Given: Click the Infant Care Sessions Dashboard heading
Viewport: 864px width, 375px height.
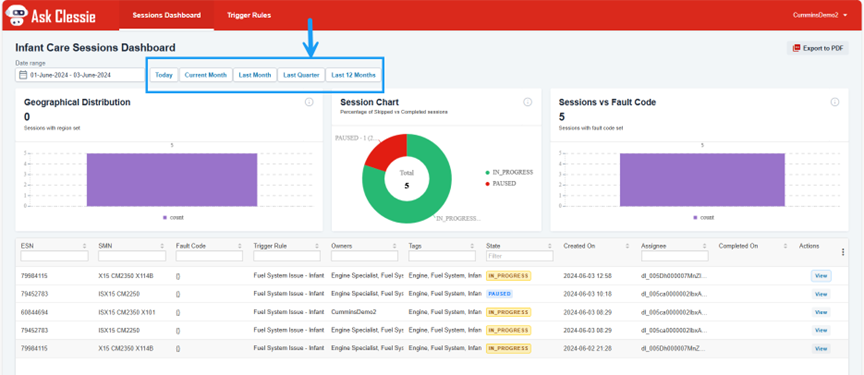Looking at the screenshot, I should click(95, 48).
